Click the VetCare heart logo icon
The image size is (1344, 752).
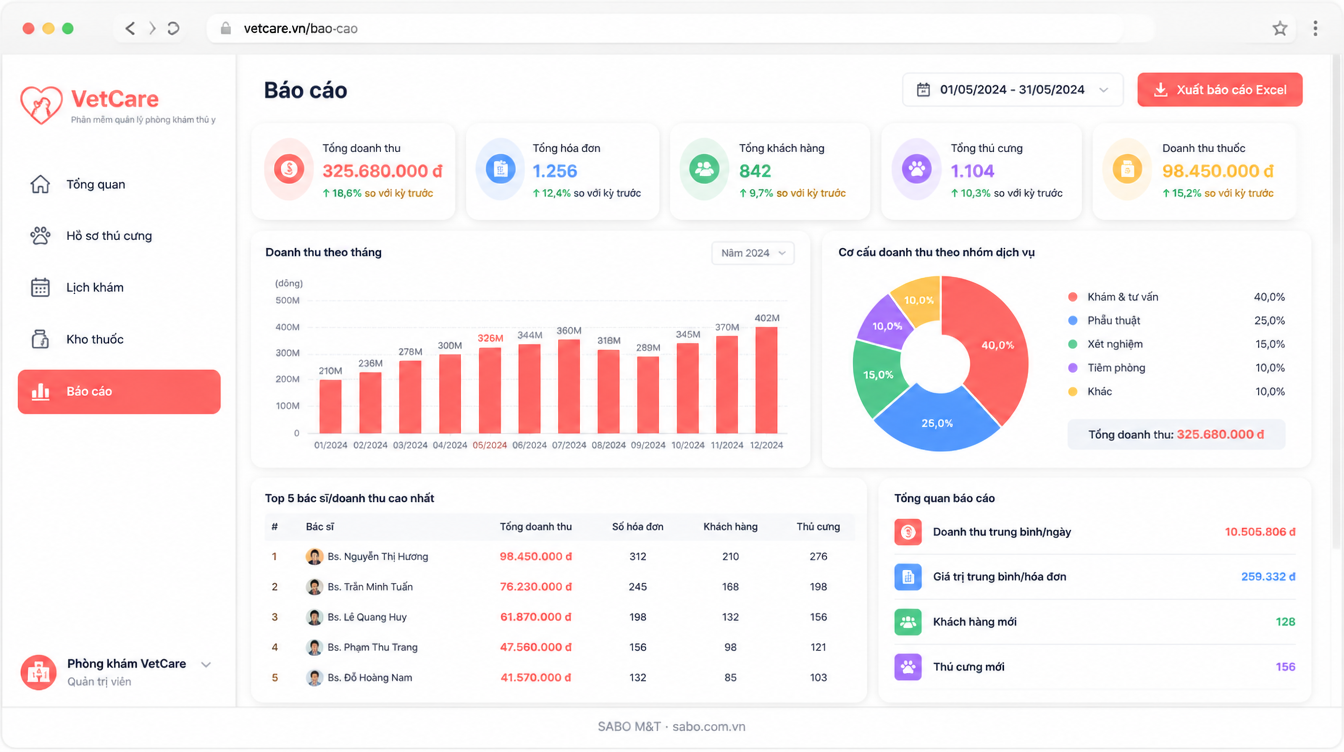point(41,104)
